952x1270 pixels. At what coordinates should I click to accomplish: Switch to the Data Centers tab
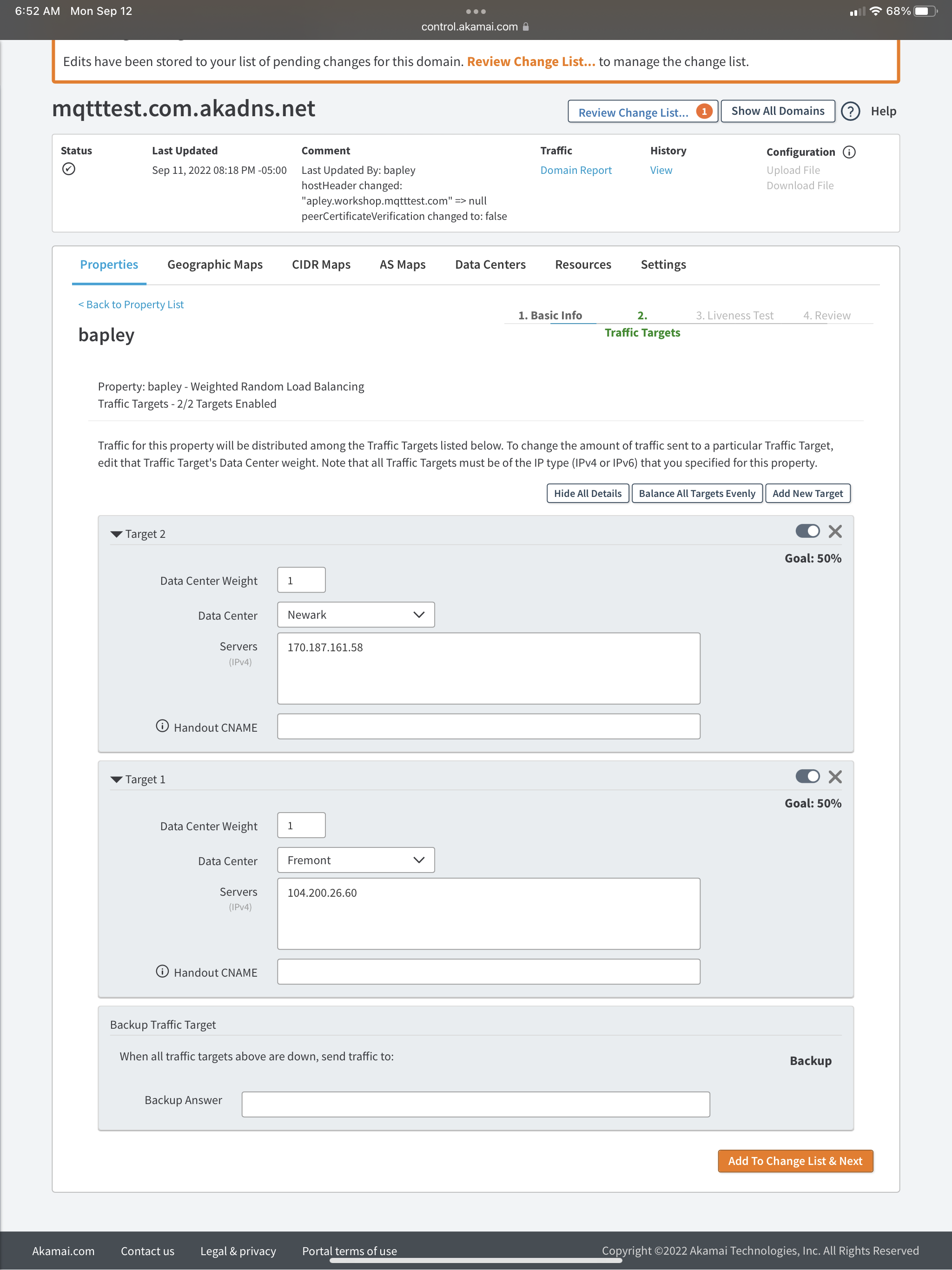point(490,265)
